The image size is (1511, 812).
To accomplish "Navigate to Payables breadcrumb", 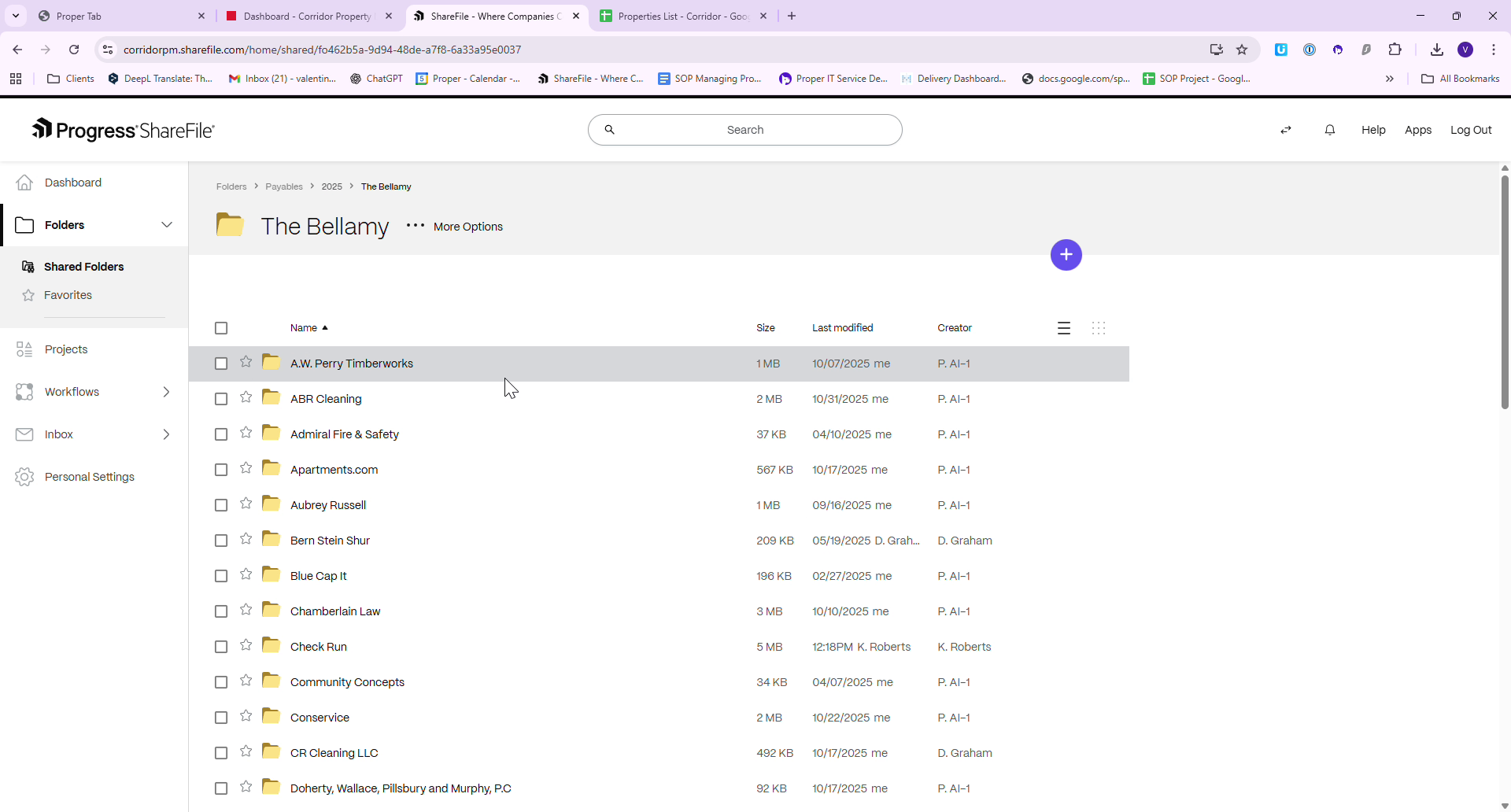I will coord(284,186).
